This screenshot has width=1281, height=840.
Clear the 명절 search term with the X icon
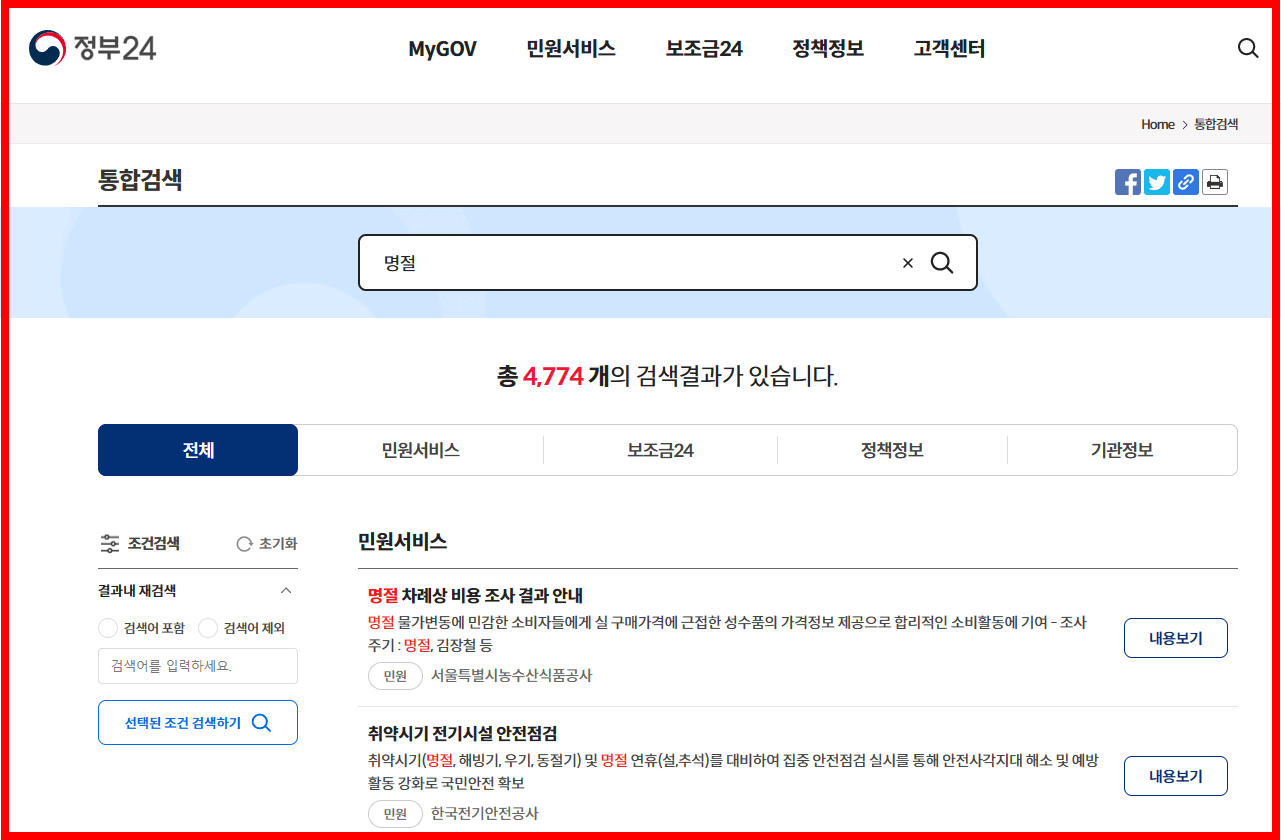pos(907,262)
